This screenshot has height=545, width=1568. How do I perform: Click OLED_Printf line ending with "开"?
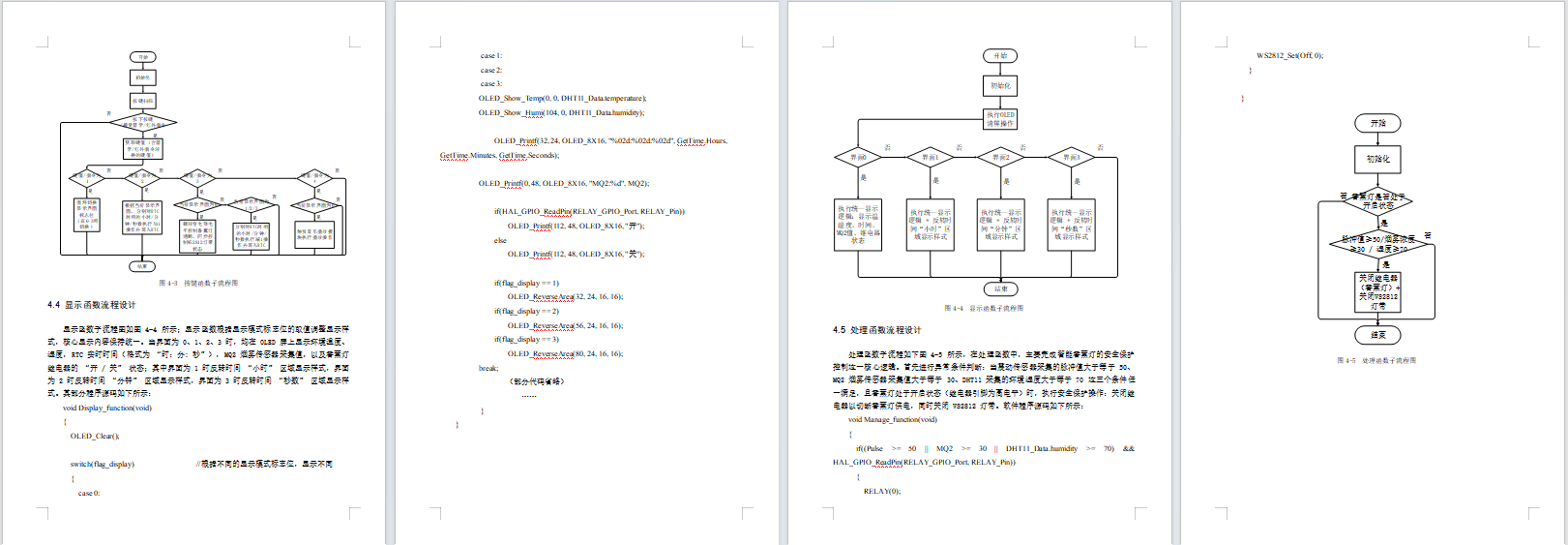coord(576,226)
